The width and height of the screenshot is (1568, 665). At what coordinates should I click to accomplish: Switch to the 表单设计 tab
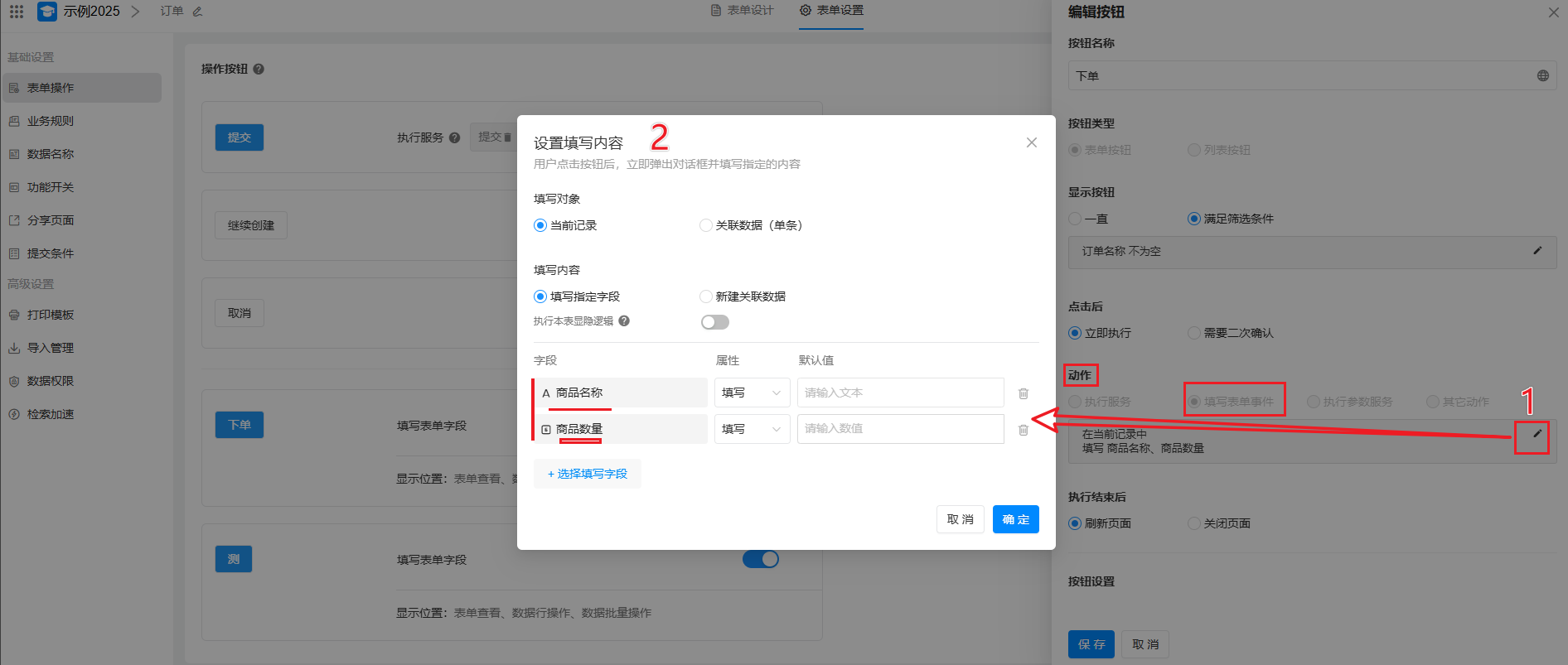tap(743, 11)
